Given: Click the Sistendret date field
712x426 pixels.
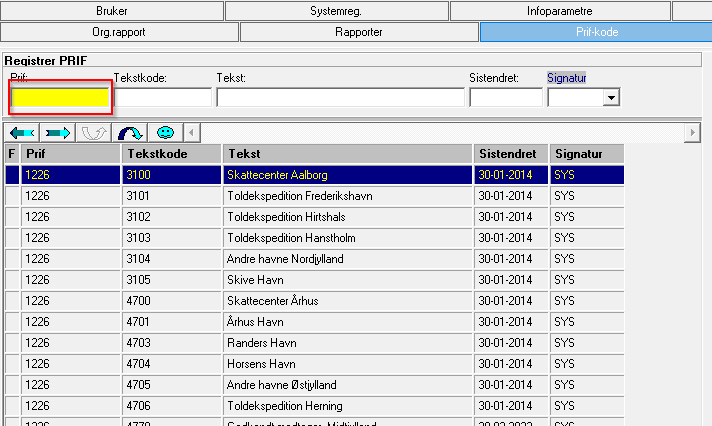Looking at the screenshot, I should point(505,97).
